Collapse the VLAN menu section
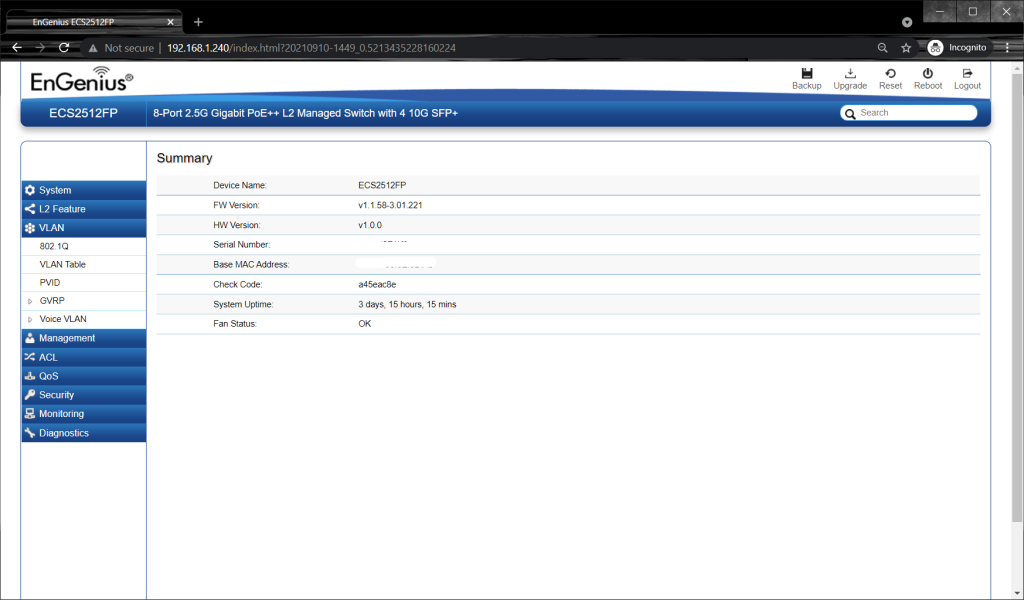Screen dimensions: 1024x600 tap(84, 228)
